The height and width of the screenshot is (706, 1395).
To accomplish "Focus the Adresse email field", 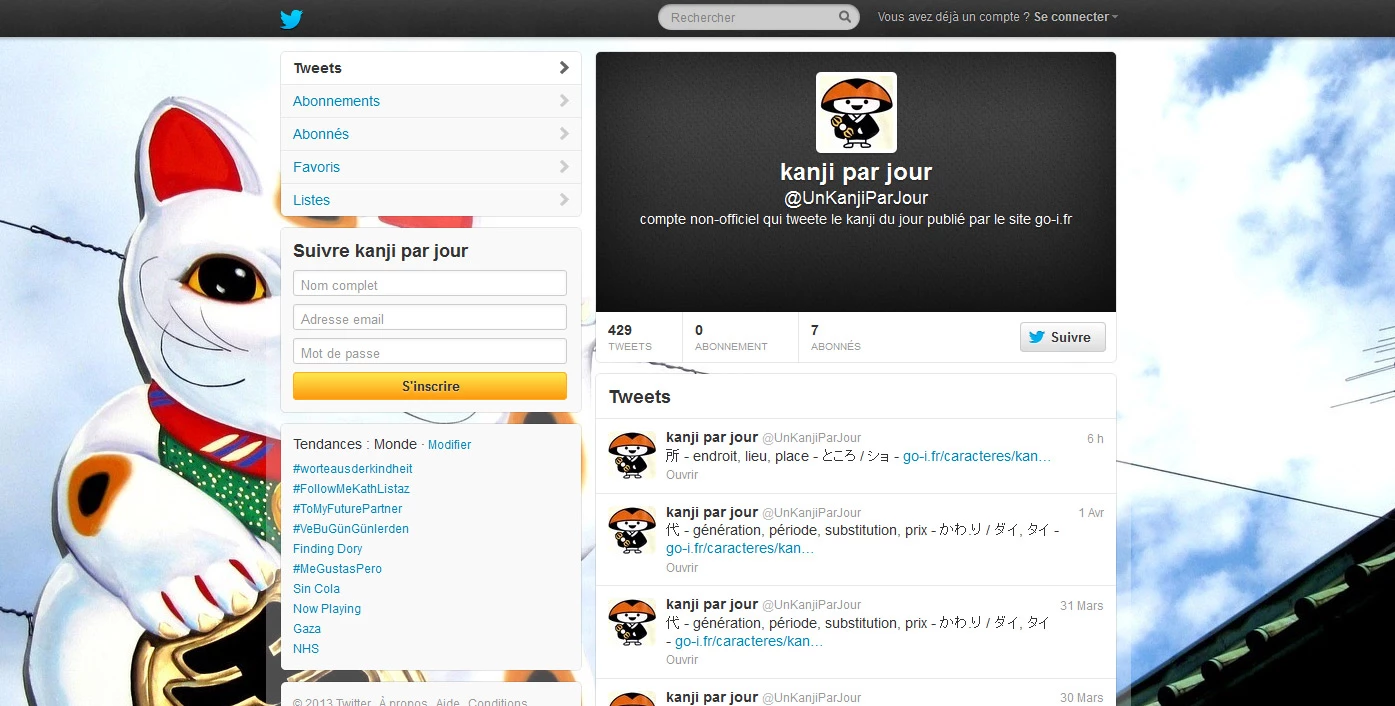I will coord(430,318).
